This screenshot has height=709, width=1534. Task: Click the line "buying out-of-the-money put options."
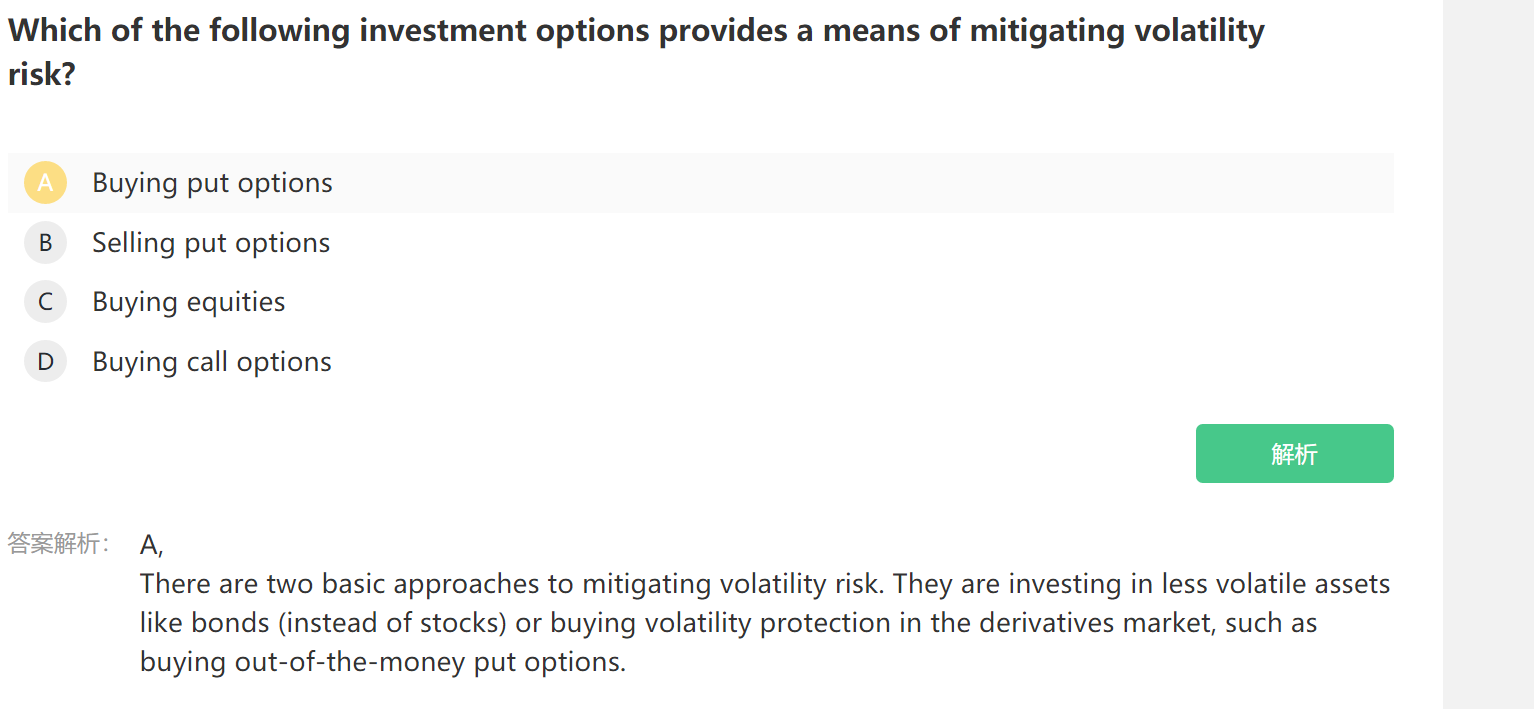click(383, 662)
